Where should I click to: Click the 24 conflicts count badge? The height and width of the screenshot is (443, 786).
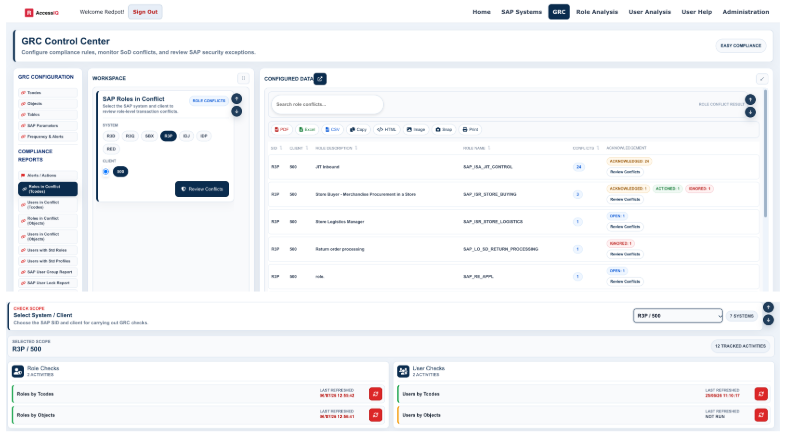[578, 167]
